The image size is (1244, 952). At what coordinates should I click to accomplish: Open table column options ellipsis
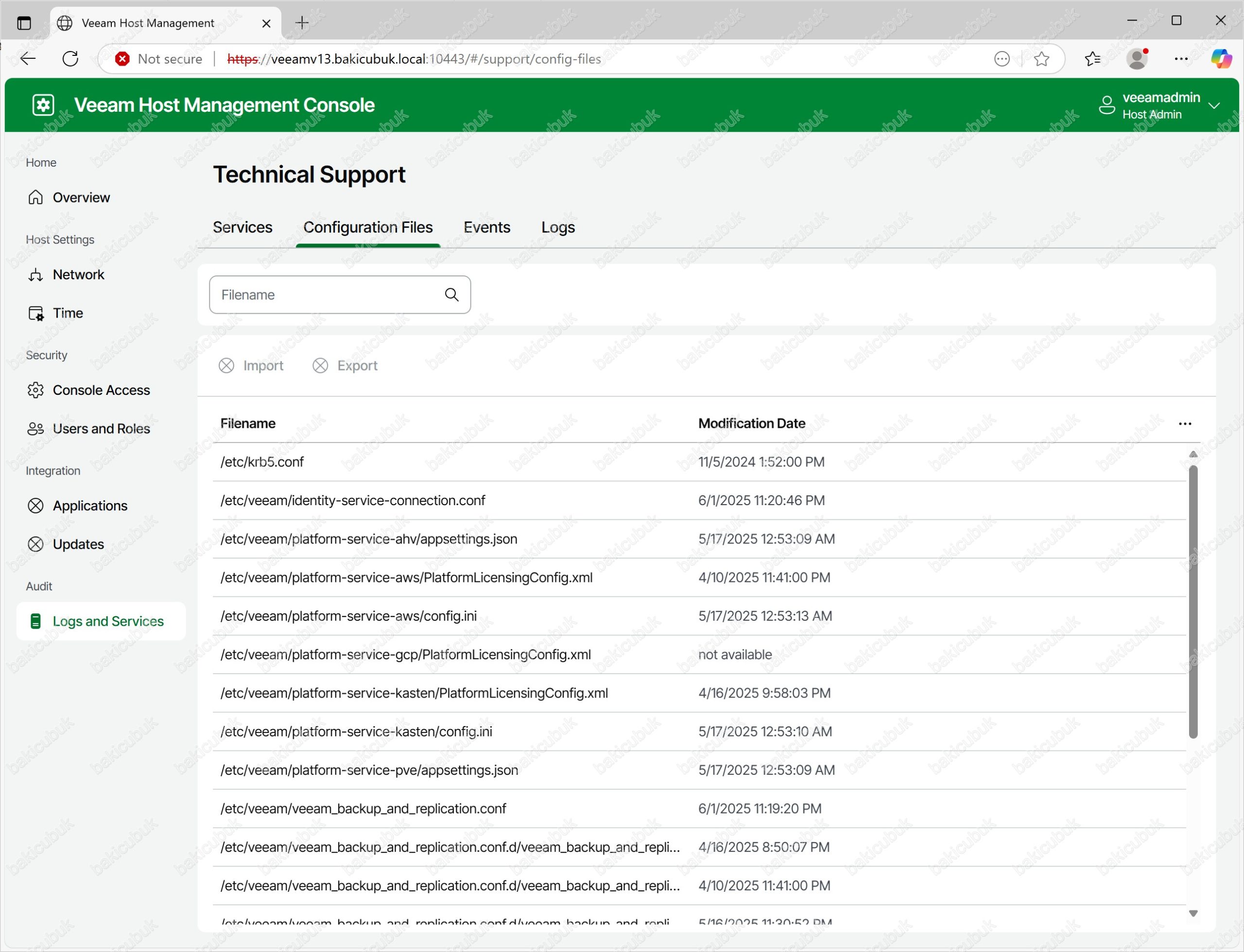tap(1184, 424)
